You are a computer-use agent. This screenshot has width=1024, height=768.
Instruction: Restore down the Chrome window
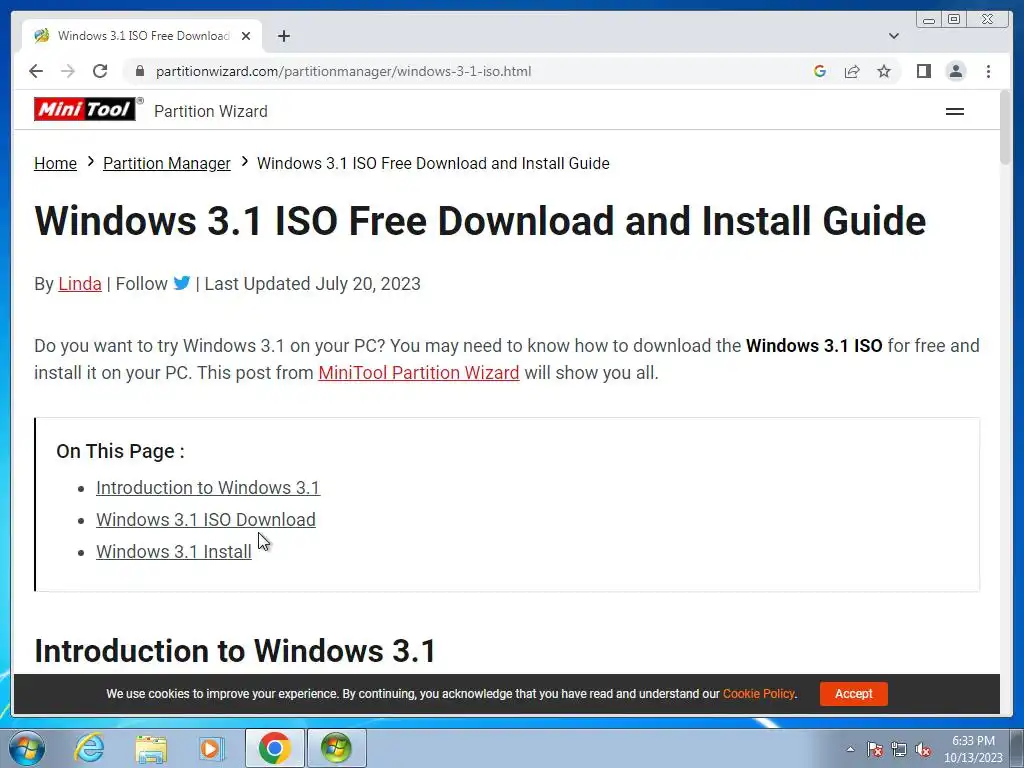point(954,20)
